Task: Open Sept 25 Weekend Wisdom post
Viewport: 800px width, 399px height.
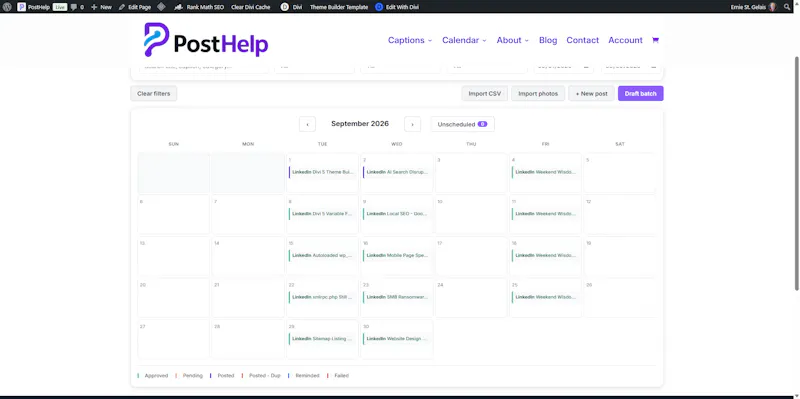Action: (x=545, y=297)
